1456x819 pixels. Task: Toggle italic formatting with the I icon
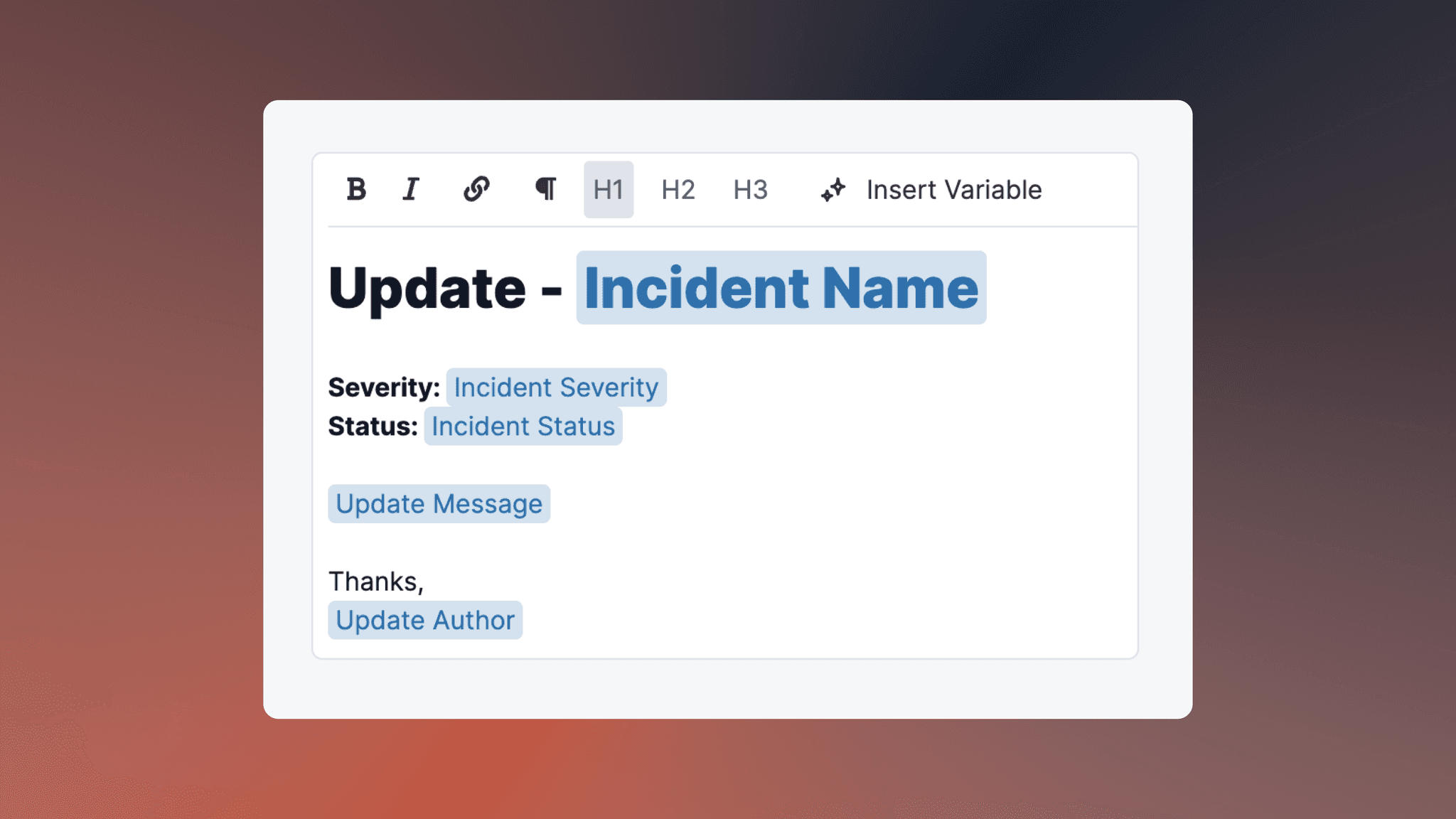411,189
